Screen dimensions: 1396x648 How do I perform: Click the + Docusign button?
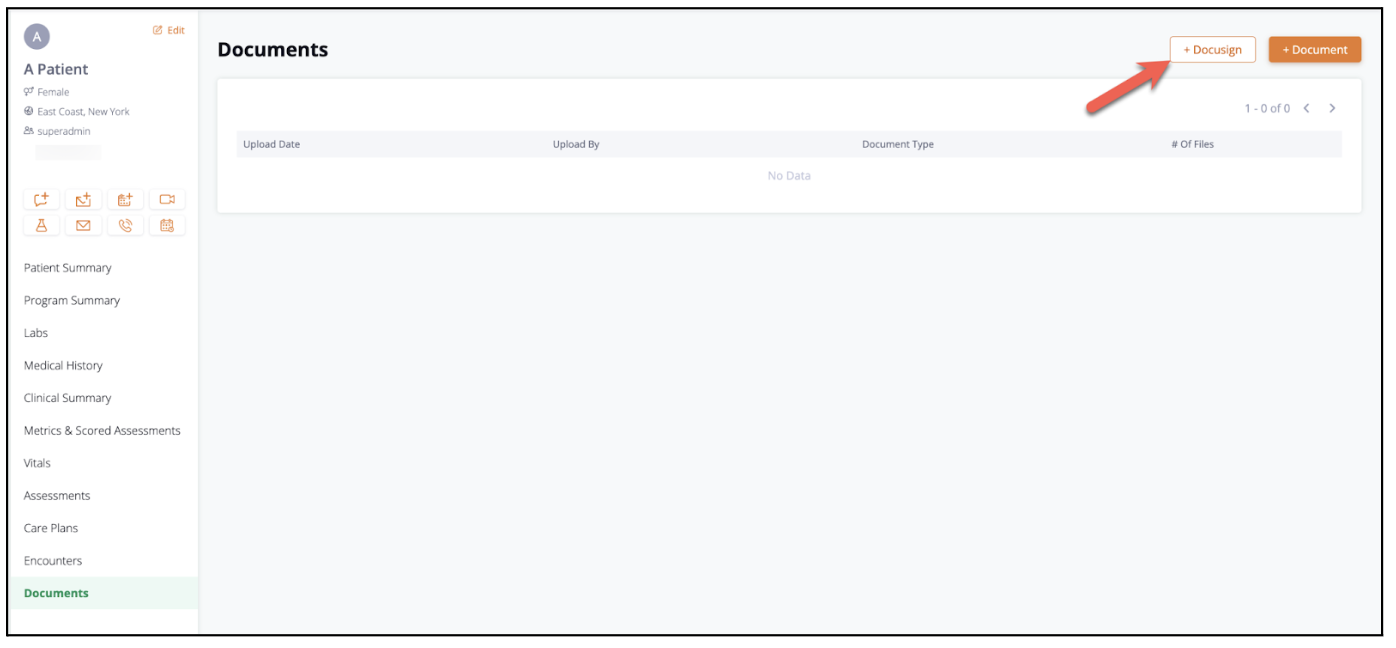point(1212,49)
